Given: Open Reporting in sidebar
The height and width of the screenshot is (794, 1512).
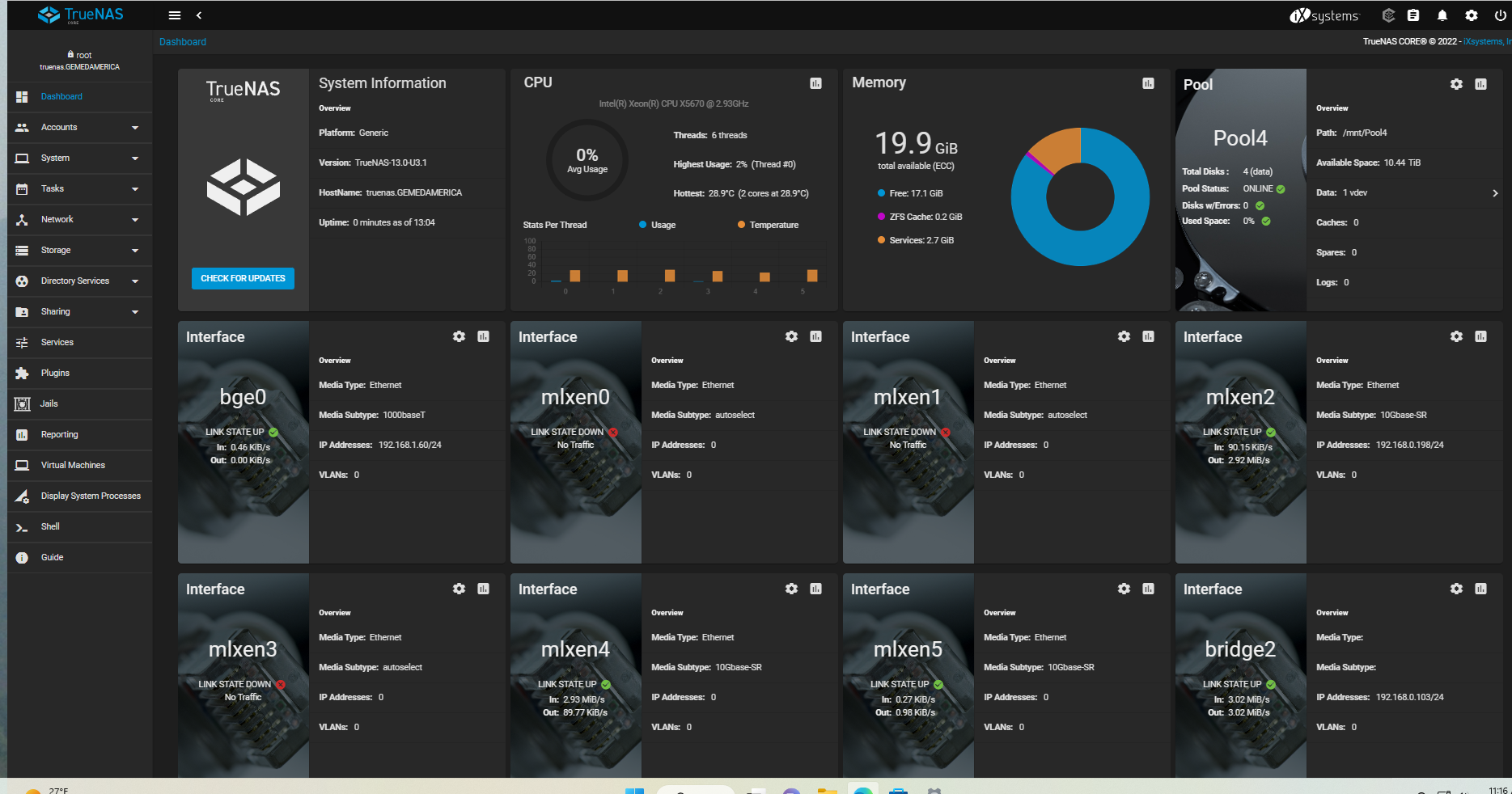Looking at the screenshot, I should [x=79, y=435].
